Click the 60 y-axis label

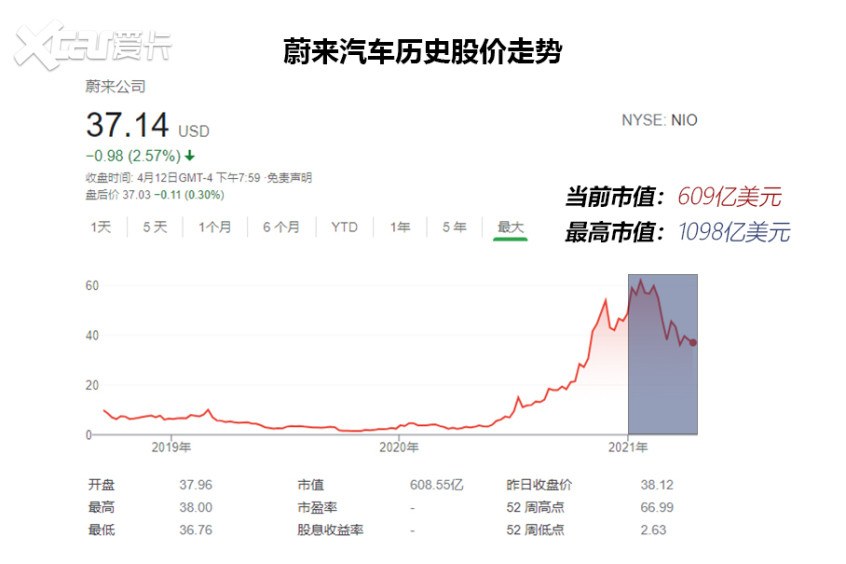pos(92,286)
